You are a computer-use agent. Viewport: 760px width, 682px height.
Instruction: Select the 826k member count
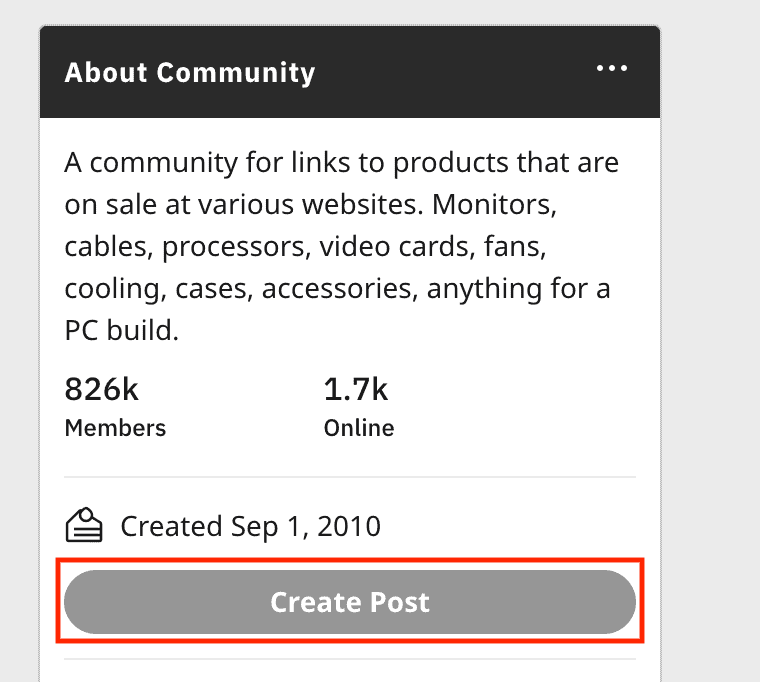point(101,387)
